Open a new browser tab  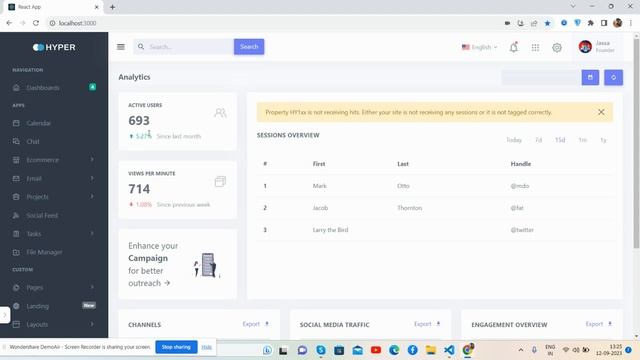(112, 7)
